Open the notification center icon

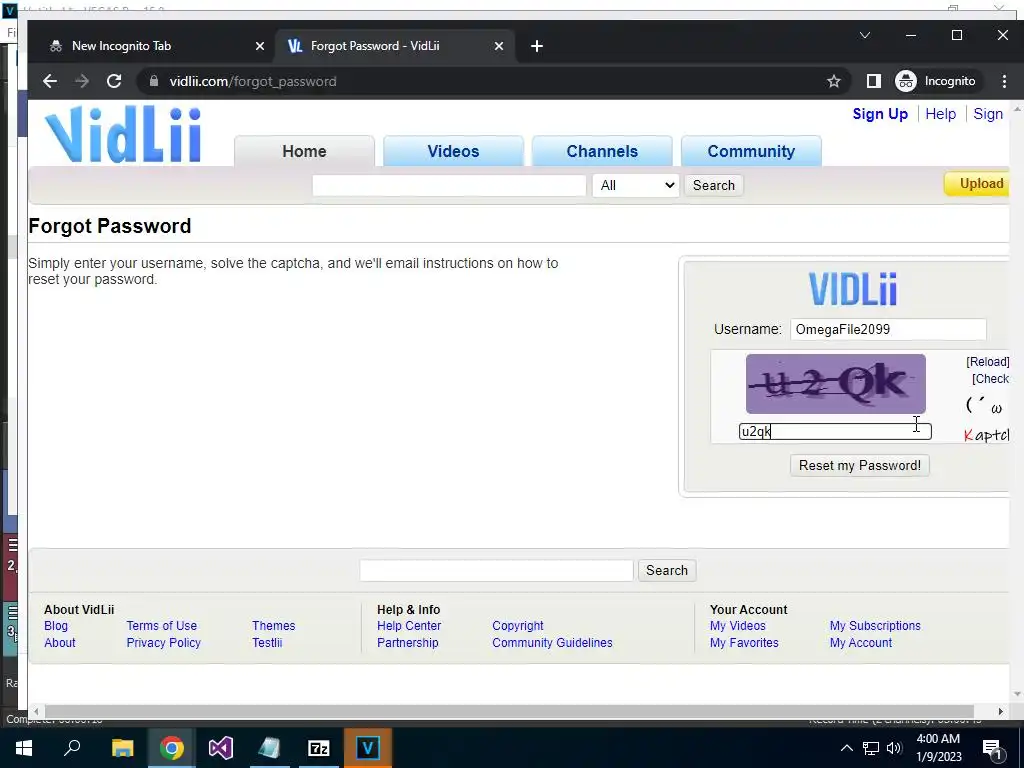click(x=992, y=748)
